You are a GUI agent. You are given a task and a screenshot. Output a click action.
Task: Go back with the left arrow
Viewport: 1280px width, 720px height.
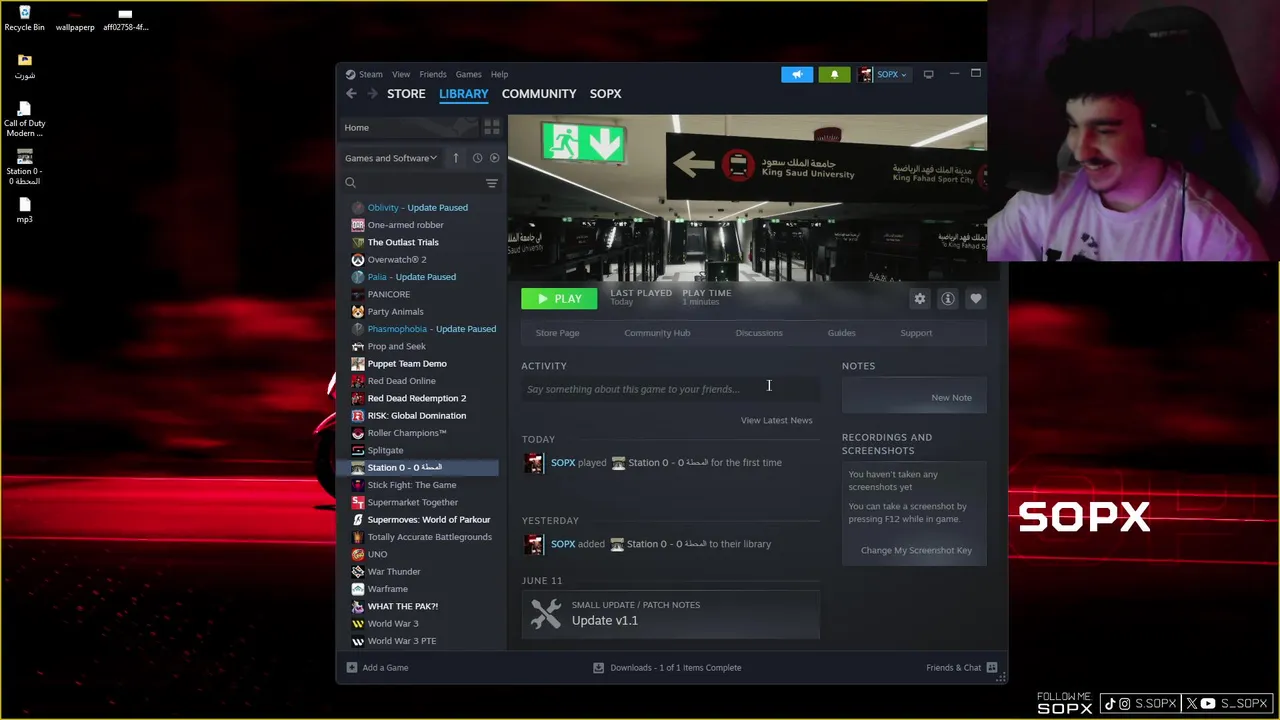pos(351,93)
